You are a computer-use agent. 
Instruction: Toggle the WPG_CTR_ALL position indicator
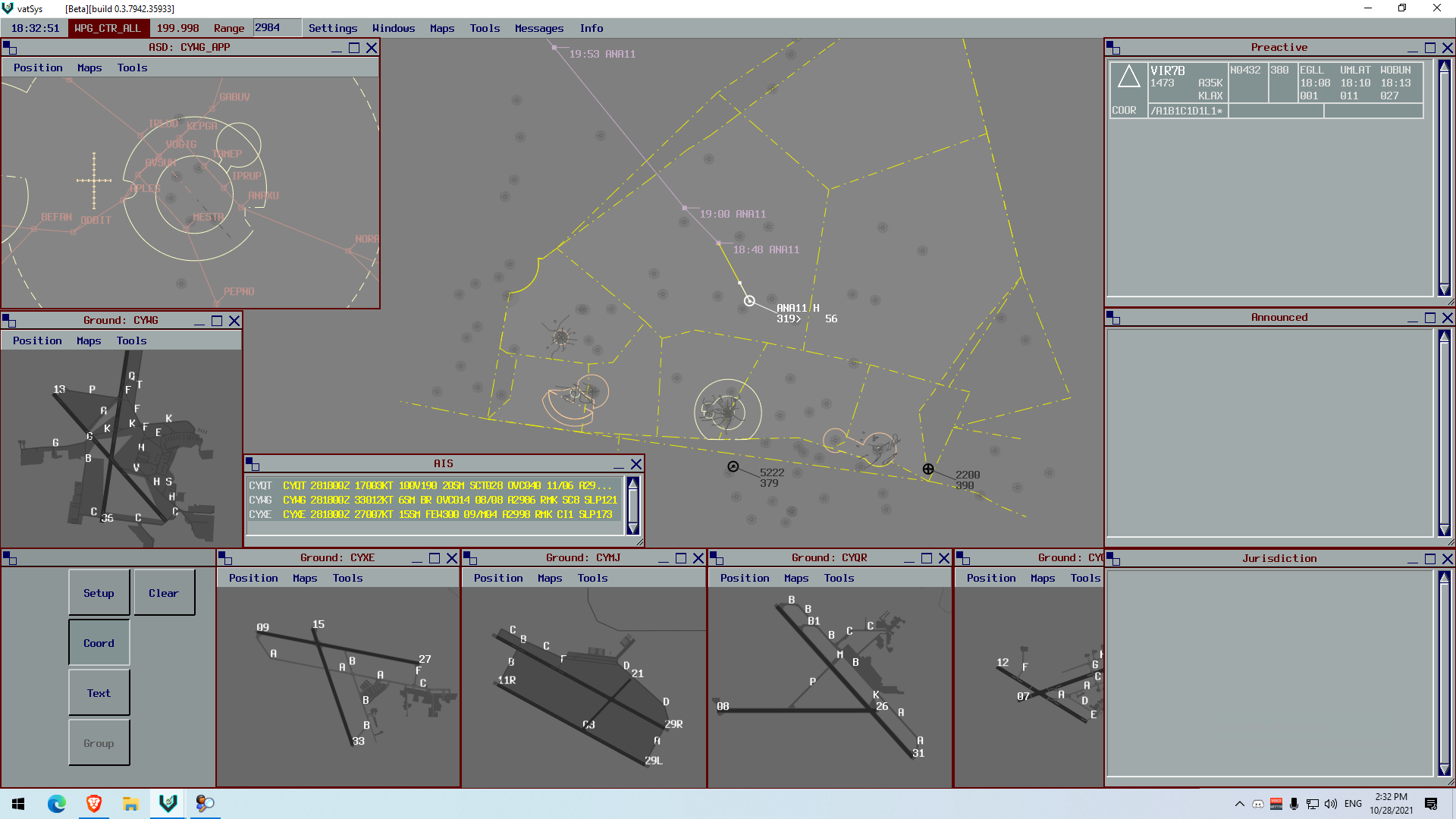pyautogui.click(x=108, y=28)
